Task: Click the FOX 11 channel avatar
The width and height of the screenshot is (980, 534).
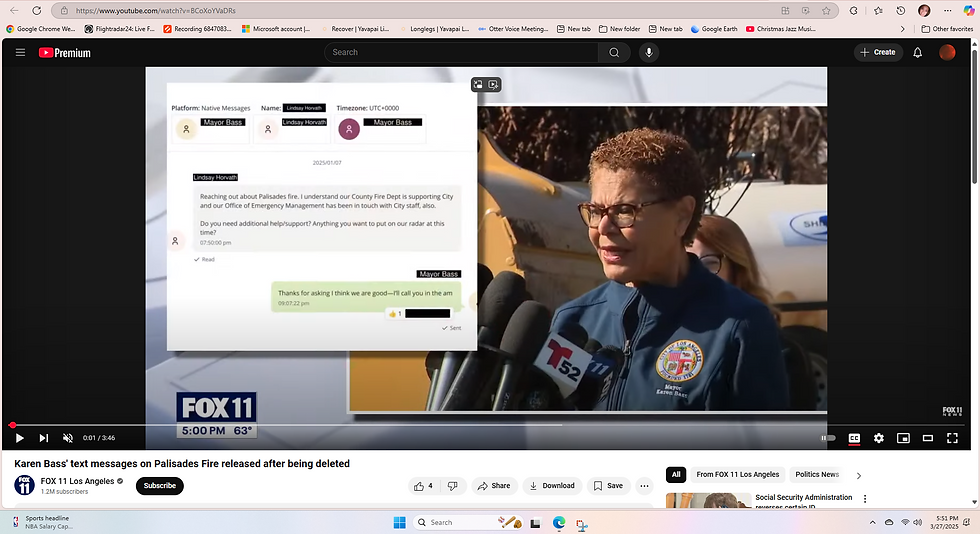Action: pyautogui.click(x=24, y=485)
